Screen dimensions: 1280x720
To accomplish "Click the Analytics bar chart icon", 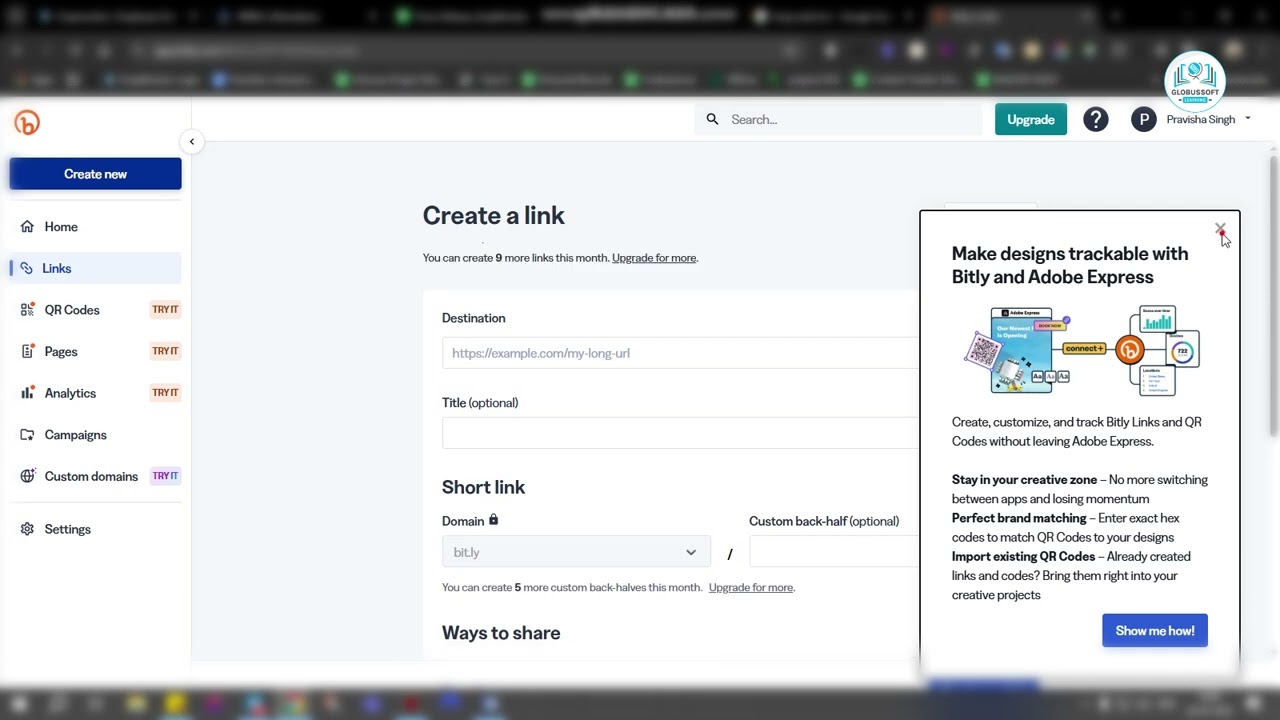I will tap(27, 393).
